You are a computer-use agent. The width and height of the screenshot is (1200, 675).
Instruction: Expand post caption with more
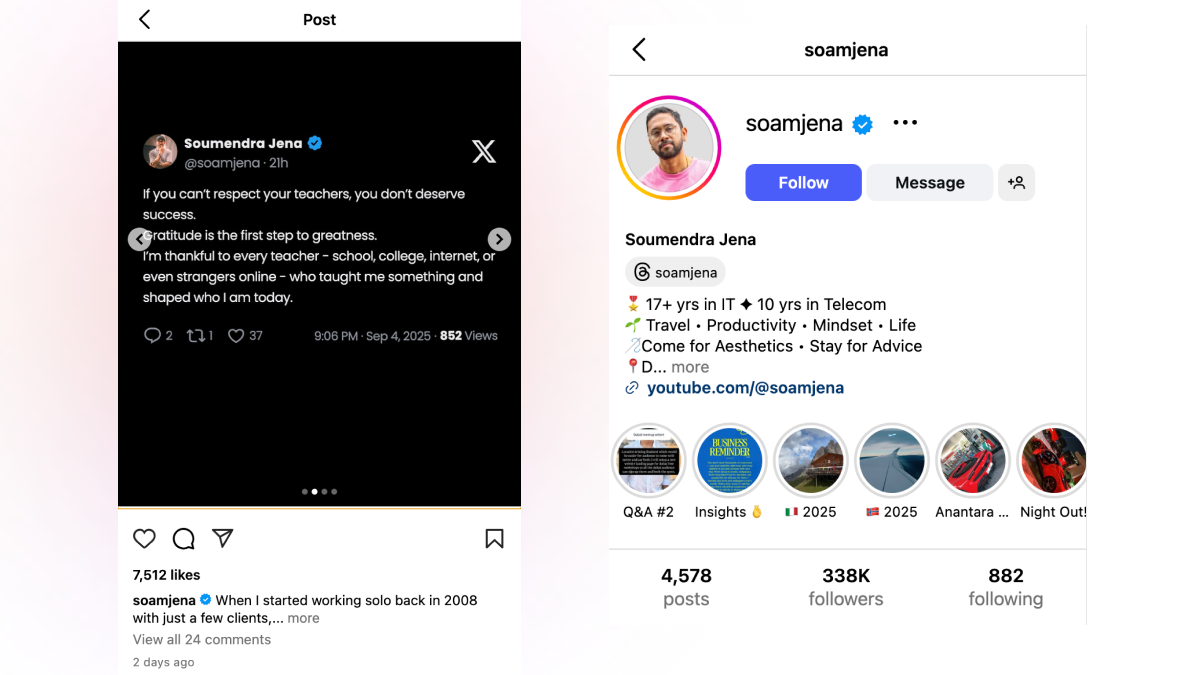click(304, 618)
